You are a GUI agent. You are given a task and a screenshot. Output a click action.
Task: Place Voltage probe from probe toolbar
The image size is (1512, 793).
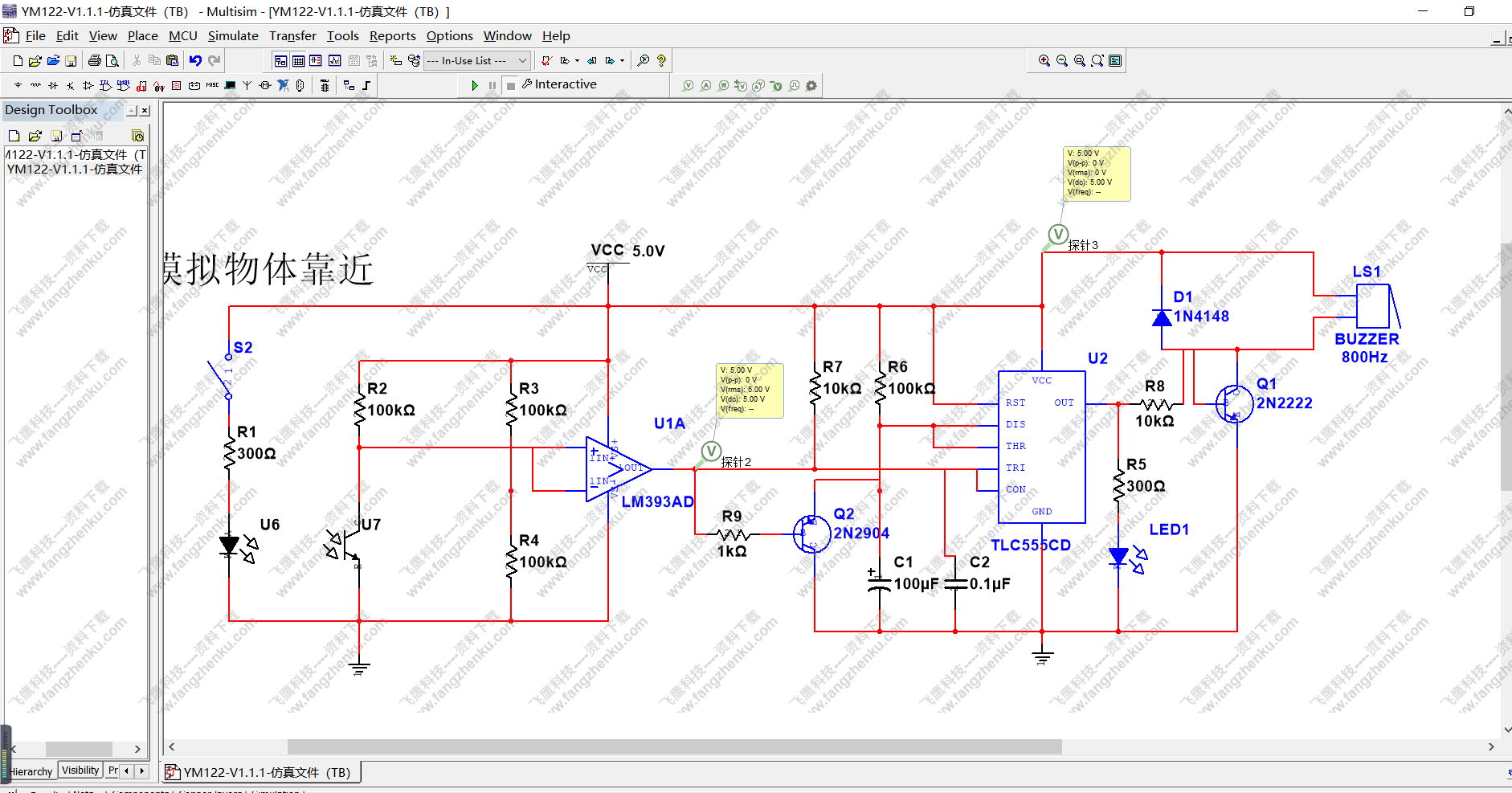689,85
